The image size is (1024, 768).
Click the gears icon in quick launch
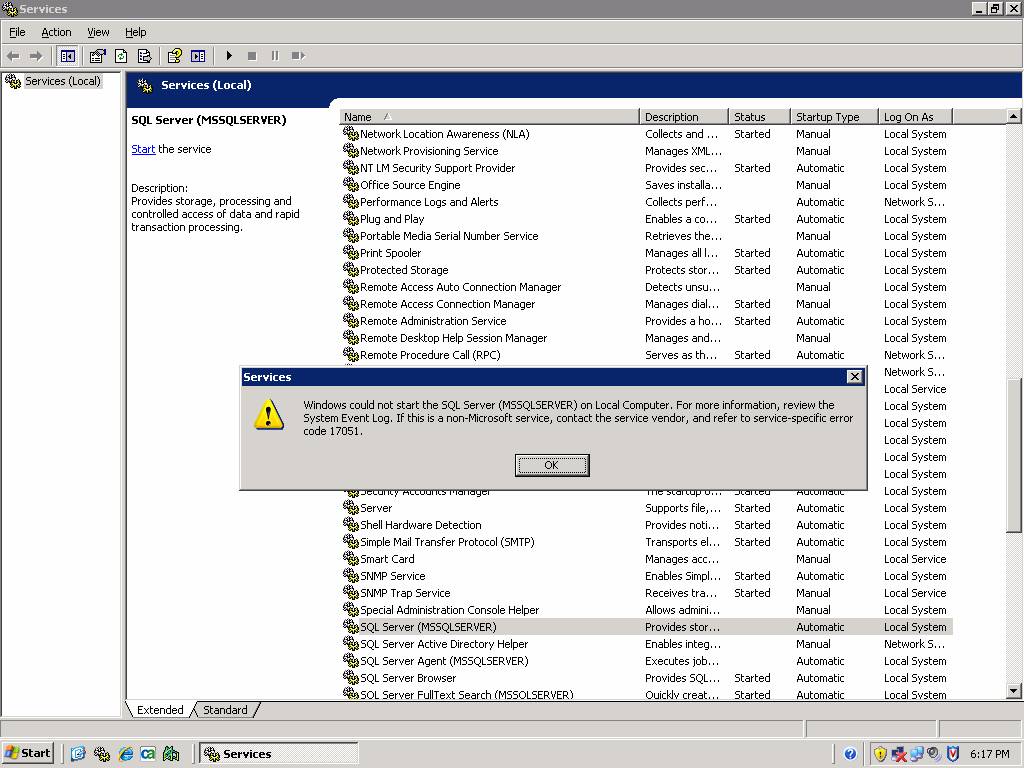click(102, 754)
